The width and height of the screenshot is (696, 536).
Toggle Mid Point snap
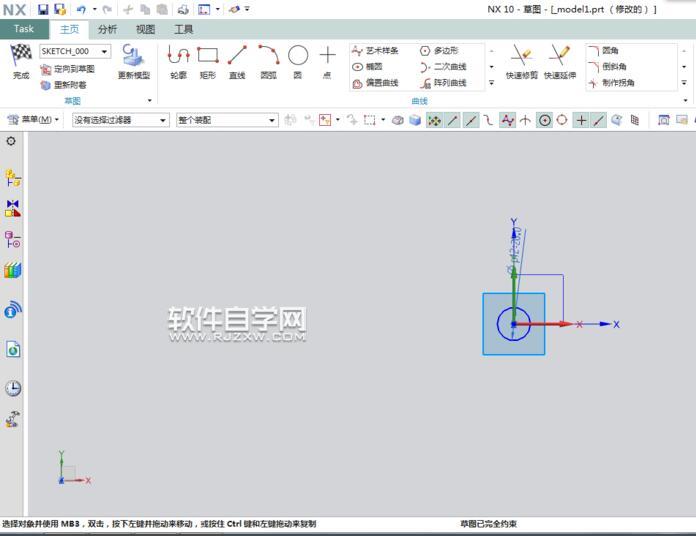(471, 120)
